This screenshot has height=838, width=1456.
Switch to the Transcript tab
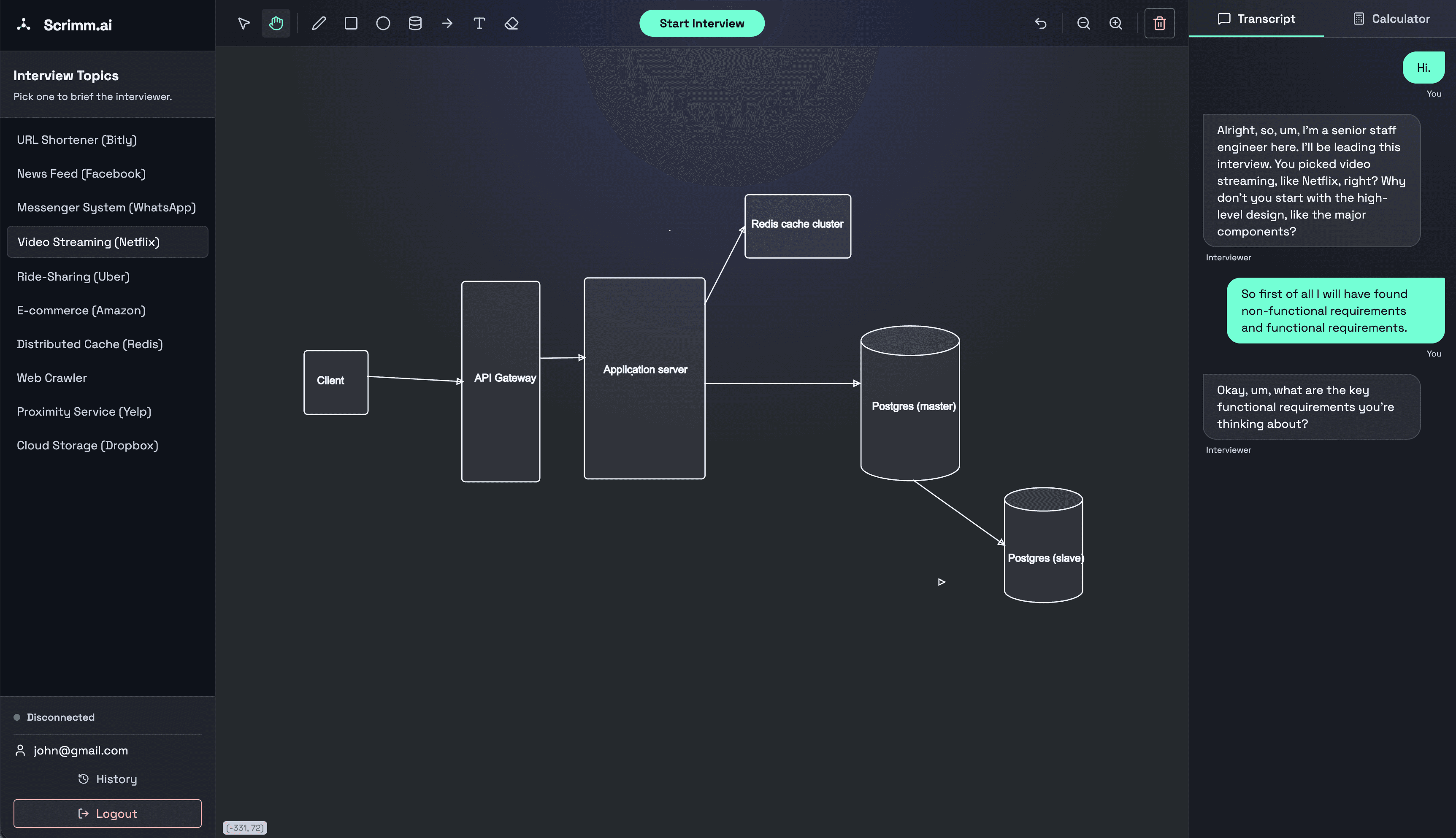pos(1257,19)
